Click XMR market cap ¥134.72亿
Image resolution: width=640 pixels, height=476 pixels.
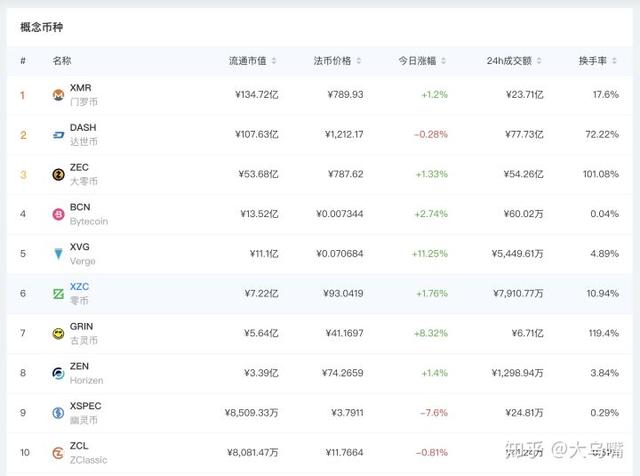point(257,95)
